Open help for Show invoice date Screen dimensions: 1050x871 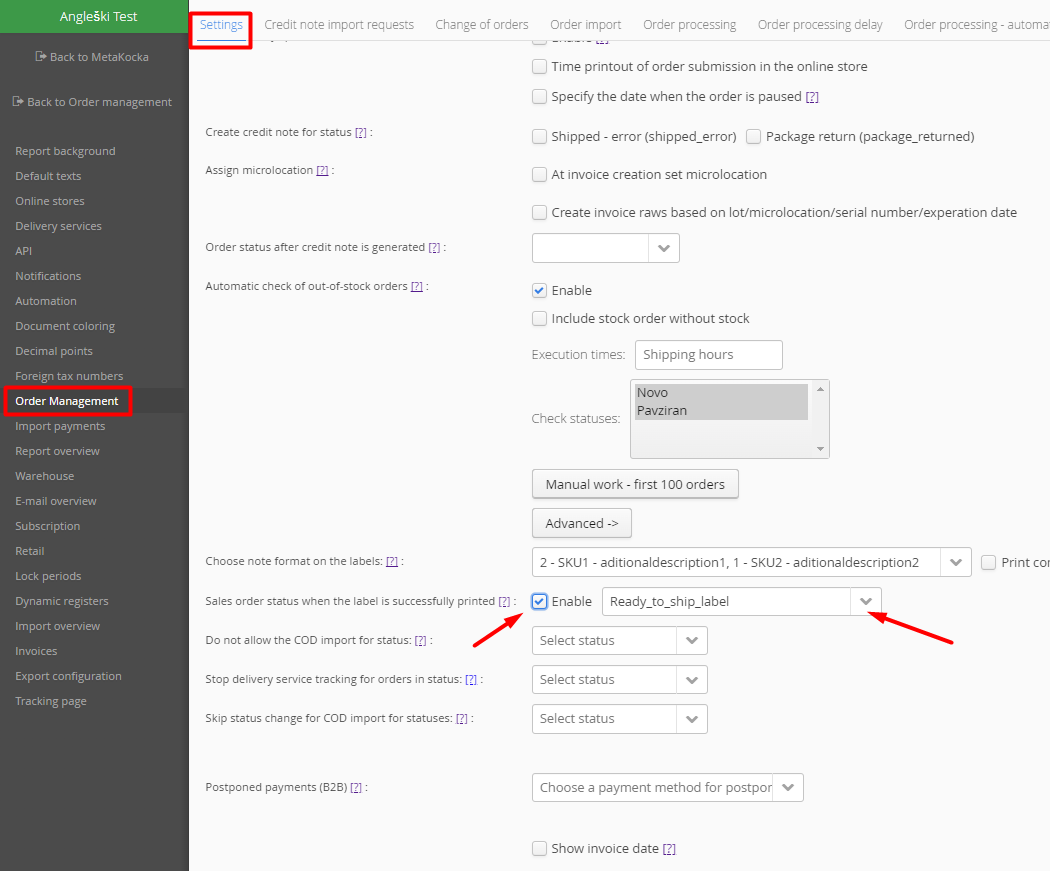coord(669,849)
